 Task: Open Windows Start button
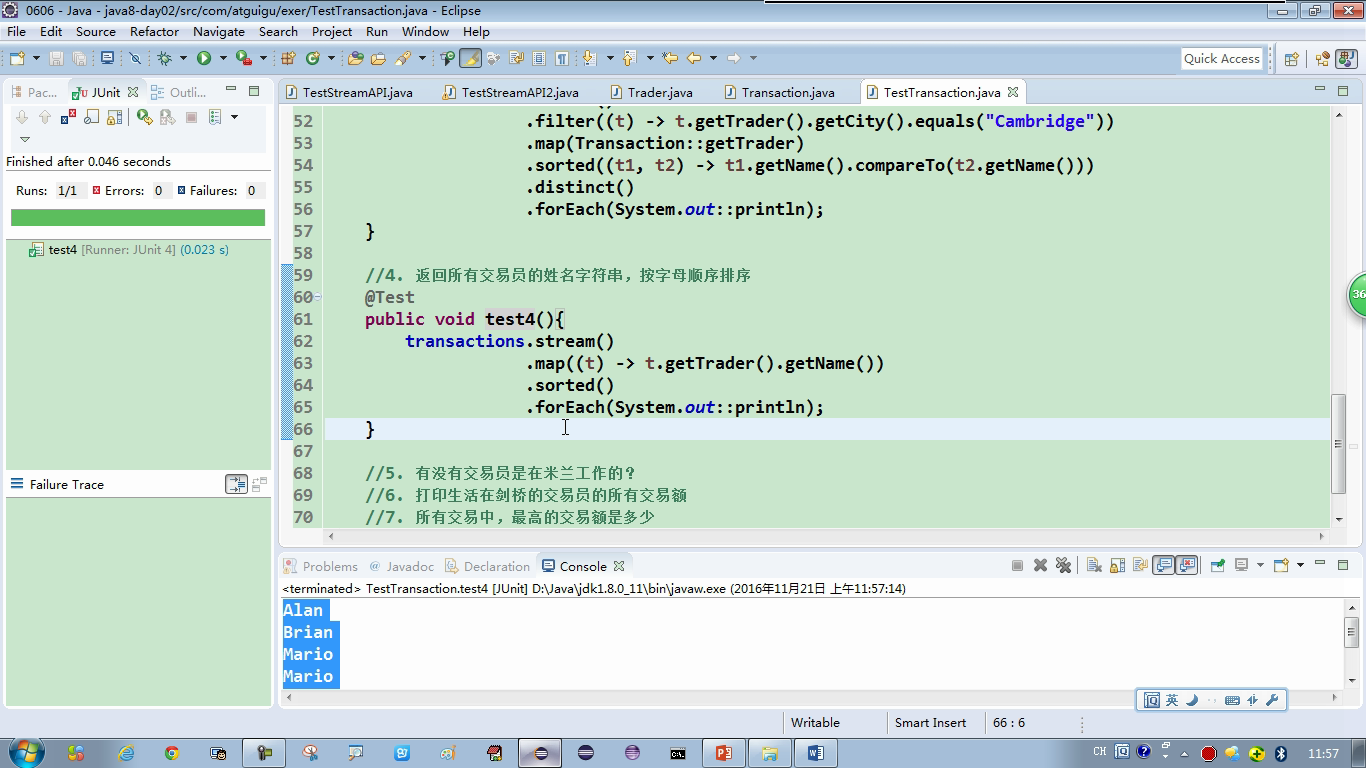(25, 753)
